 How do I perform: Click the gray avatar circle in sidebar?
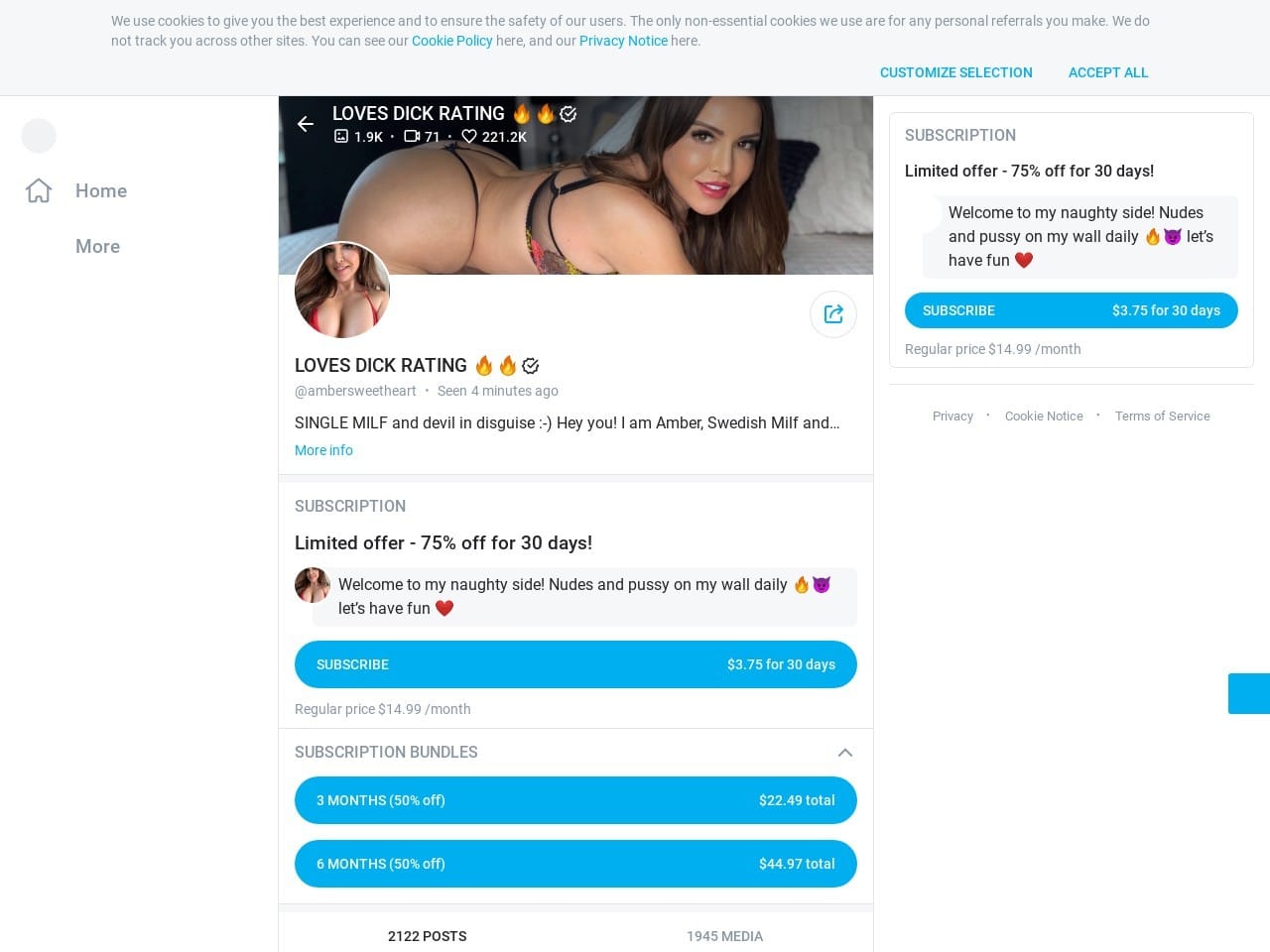[x=39, y=136]
